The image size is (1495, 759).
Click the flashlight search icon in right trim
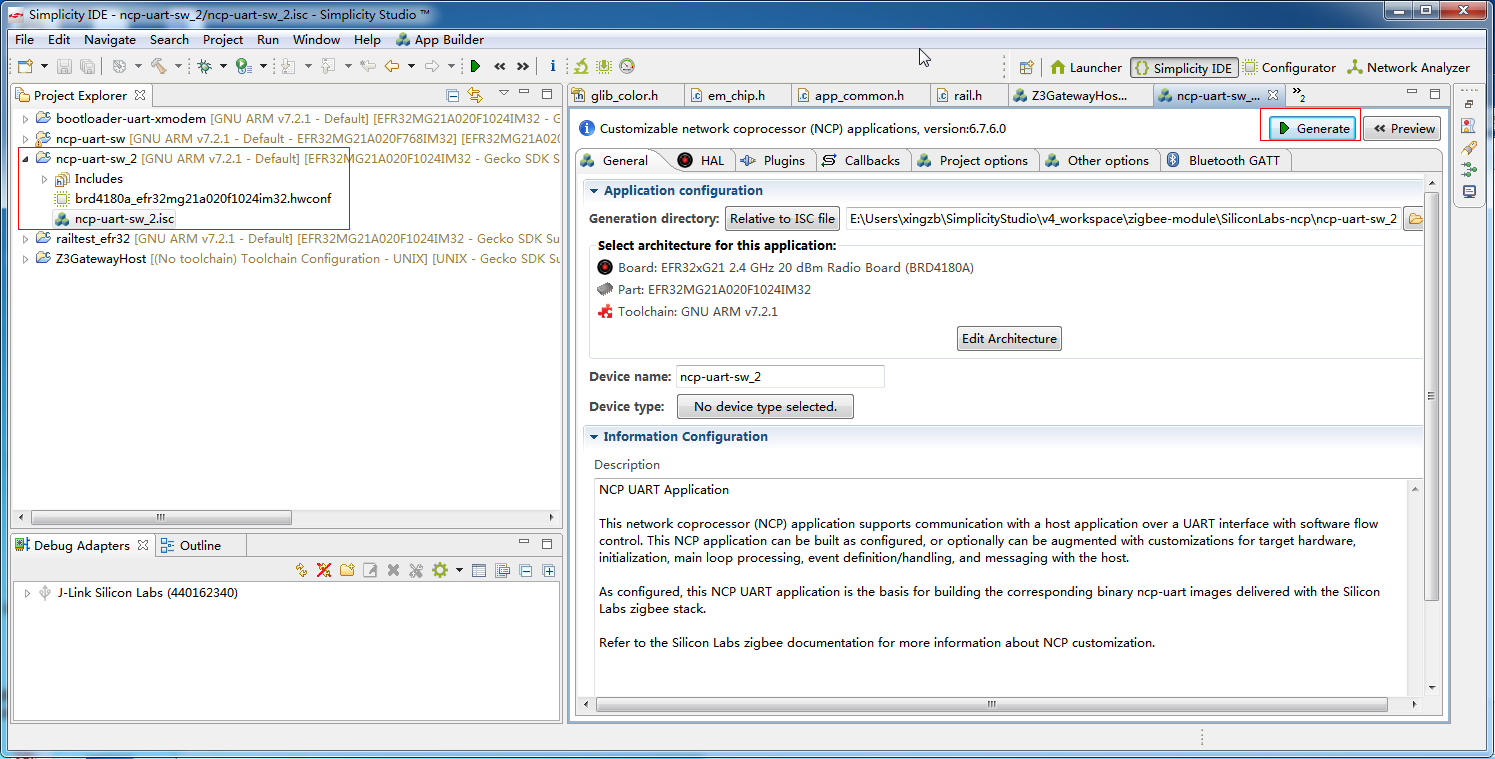(1469, 147)
